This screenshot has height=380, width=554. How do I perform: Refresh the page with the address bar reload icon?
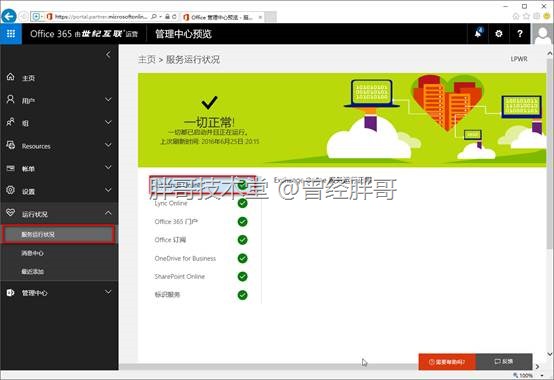(174, 17)
